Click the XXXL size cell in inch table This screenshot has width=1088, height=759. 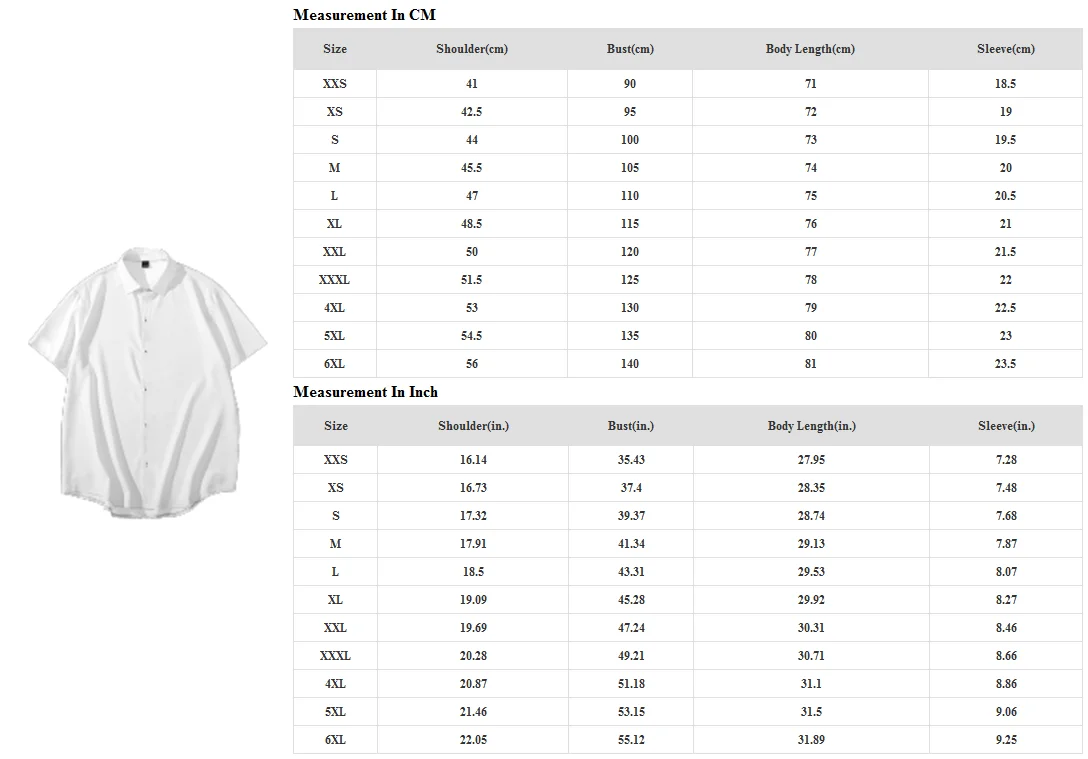[335, 656]
